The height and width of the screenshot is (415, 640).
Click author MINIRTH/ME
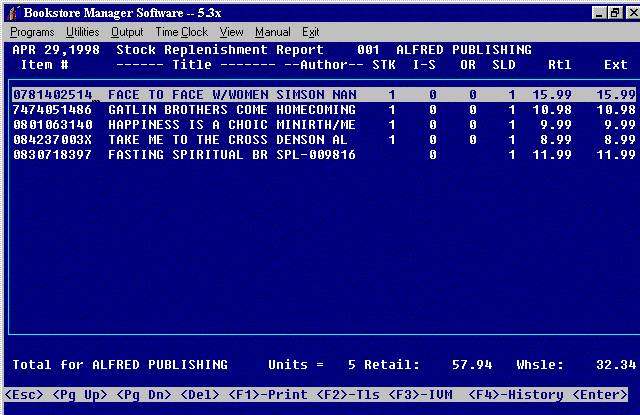316,125
